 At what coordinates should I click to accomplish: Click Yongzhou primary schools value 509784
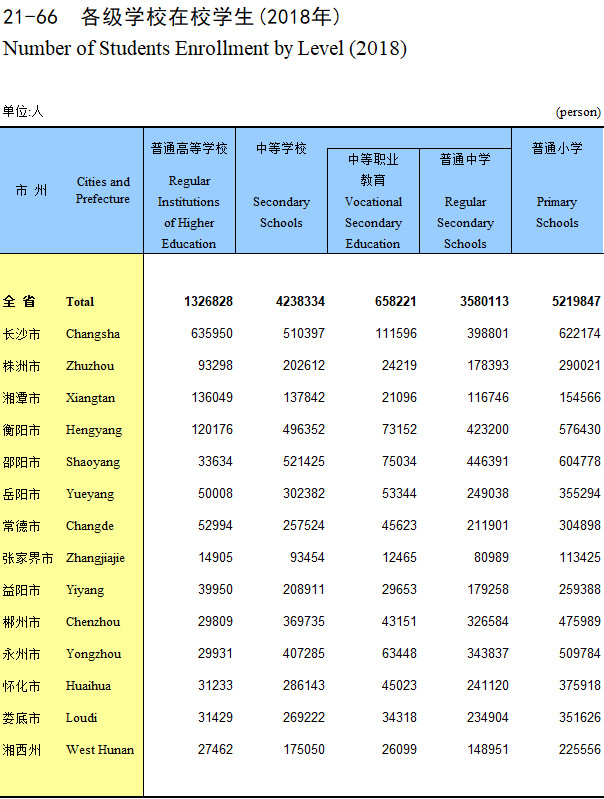coord(580,653)
